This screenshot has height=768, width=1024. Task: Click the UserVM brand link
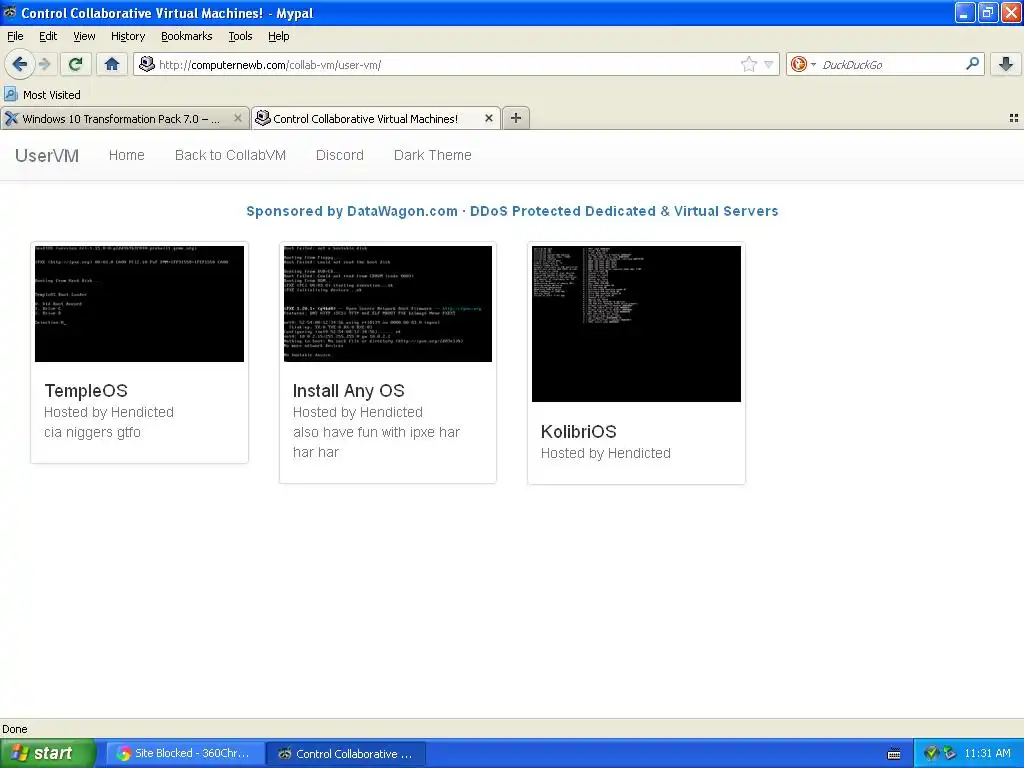(47, 155)
